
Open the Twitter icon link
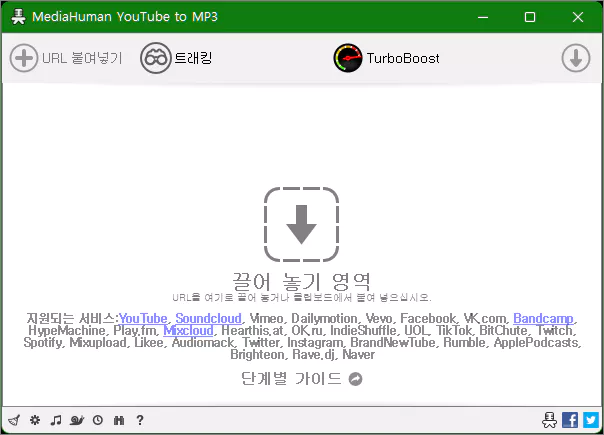[591, 420]
